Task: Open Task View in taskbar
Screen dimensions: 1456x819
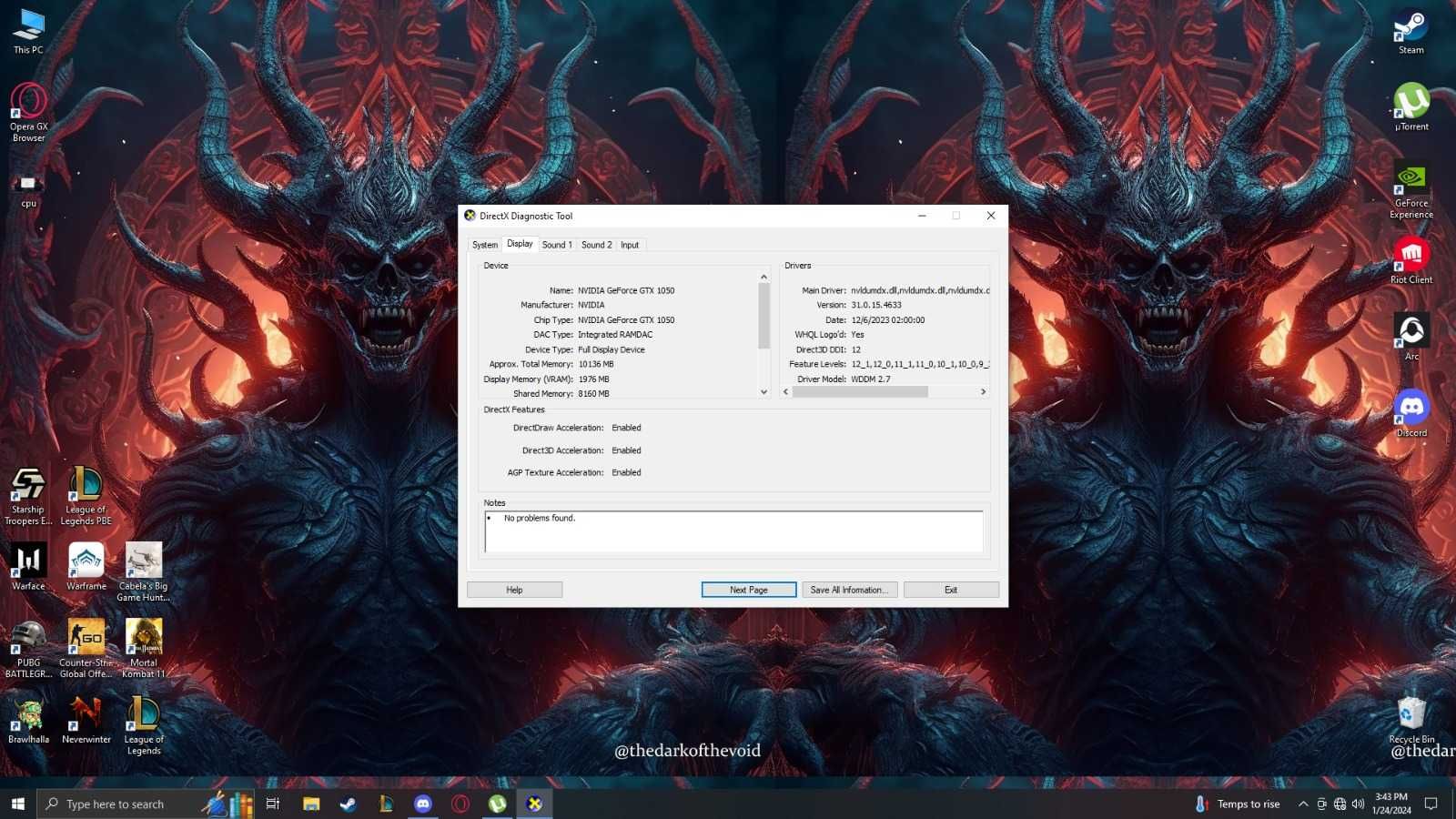Action: (272, 804)
